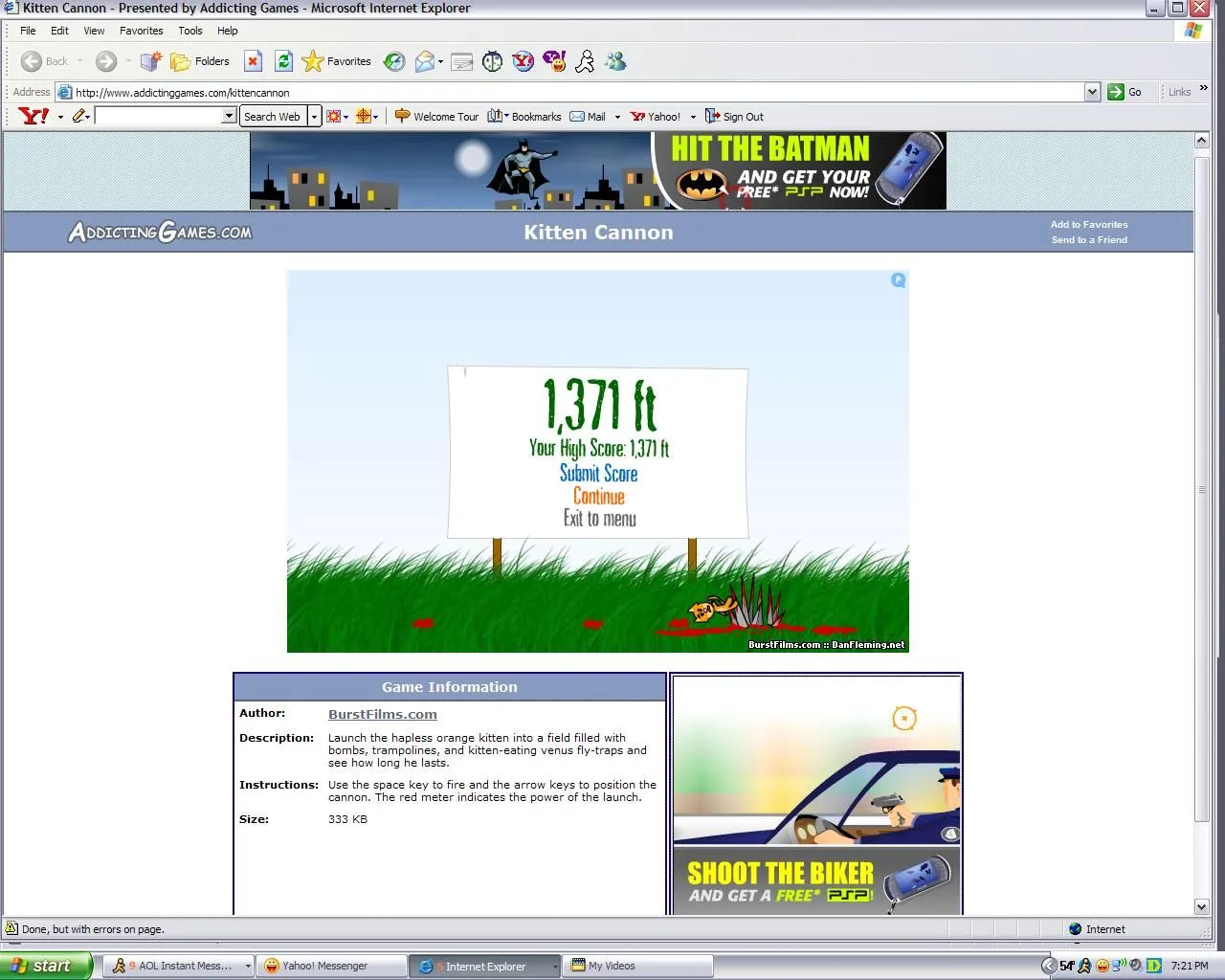Open the Folders pane in toolbar

[x=200, y=61]
